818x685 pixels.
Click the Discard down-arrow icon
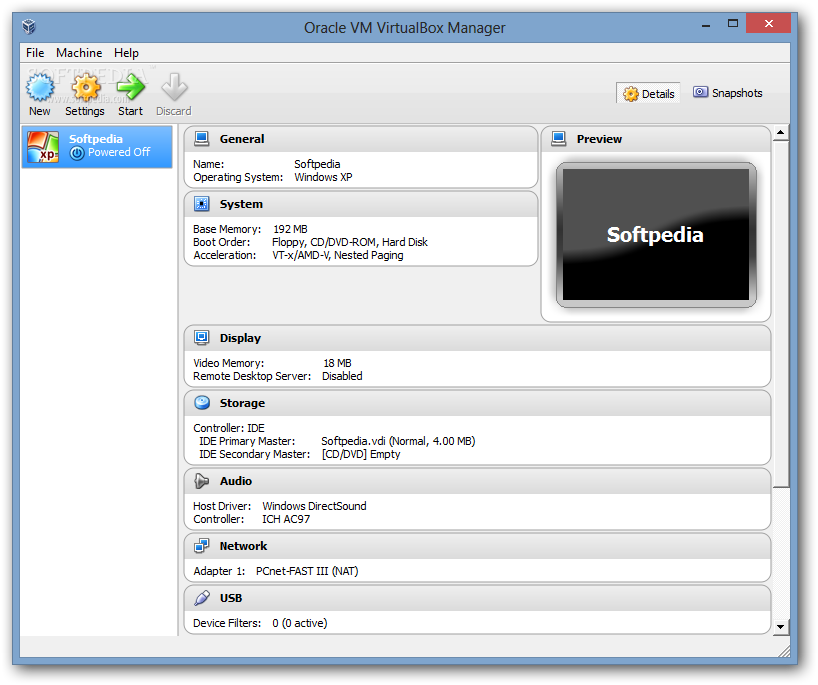(174, 87)
